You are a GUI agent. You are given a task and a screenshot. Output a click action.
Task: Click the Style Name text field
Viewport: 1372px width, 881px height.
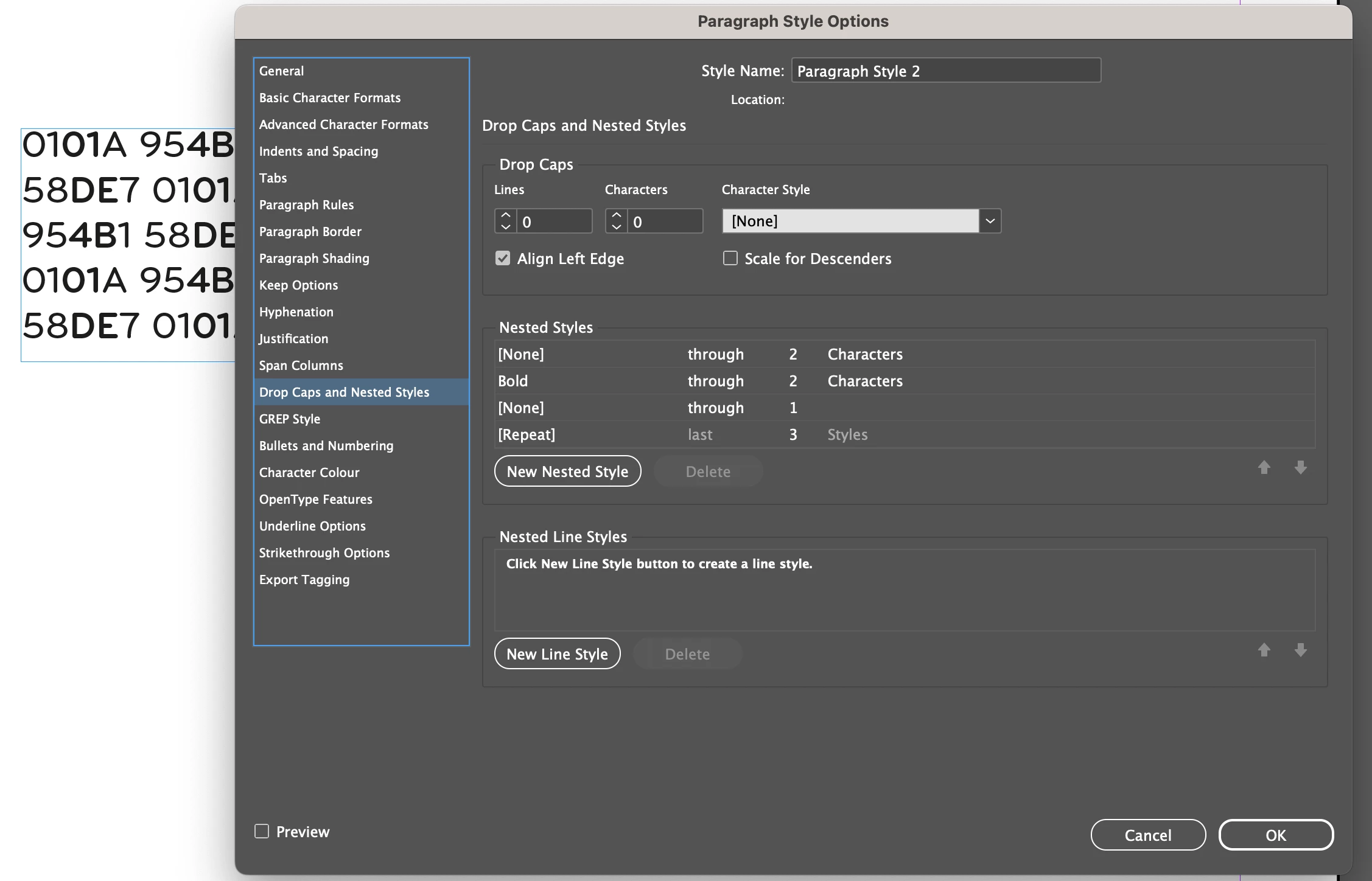[945, 71]
